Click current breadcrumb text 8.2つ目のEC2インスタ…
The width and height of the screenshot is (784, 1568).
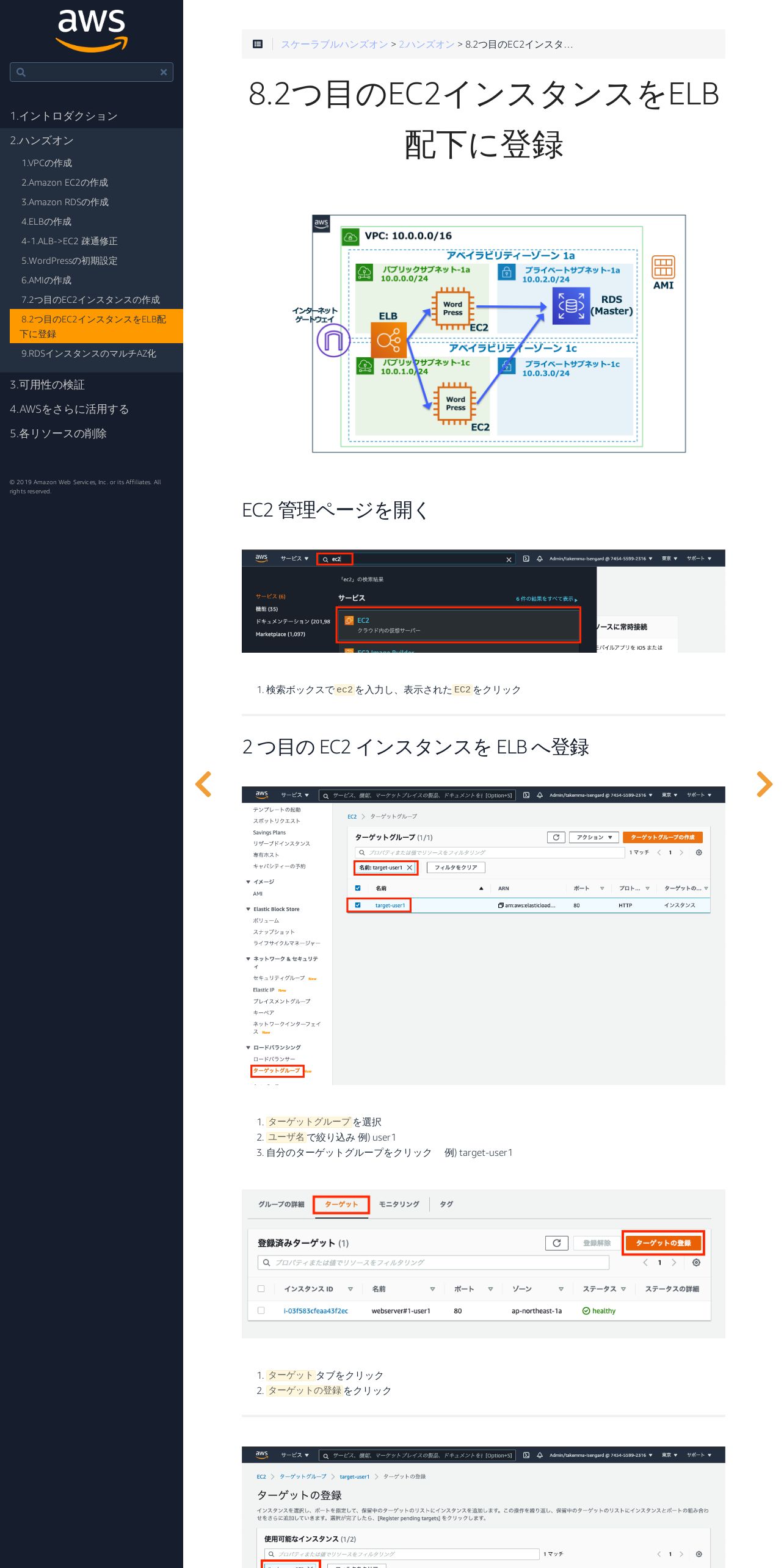[x=519, y=44]
